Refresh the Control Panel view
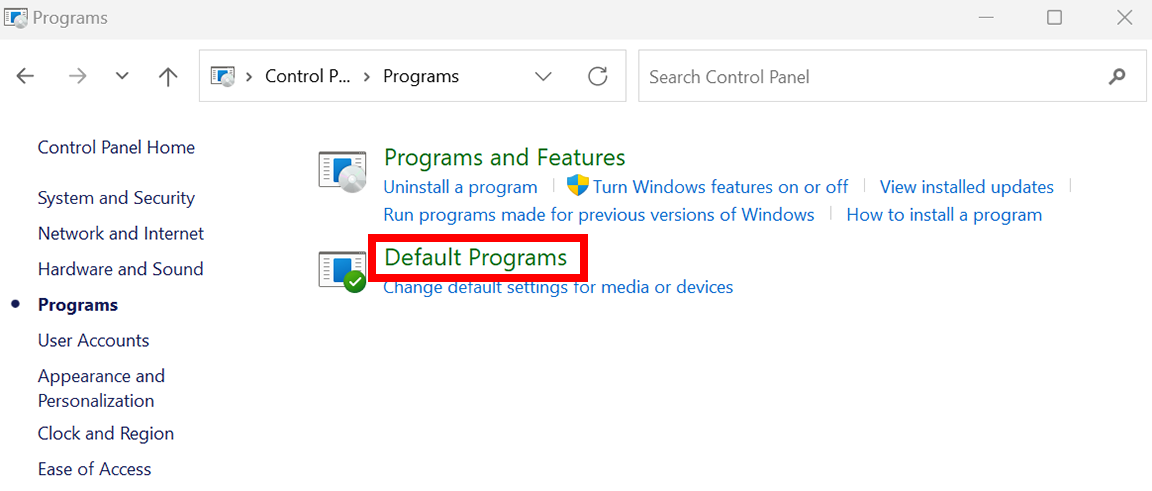 599,76
